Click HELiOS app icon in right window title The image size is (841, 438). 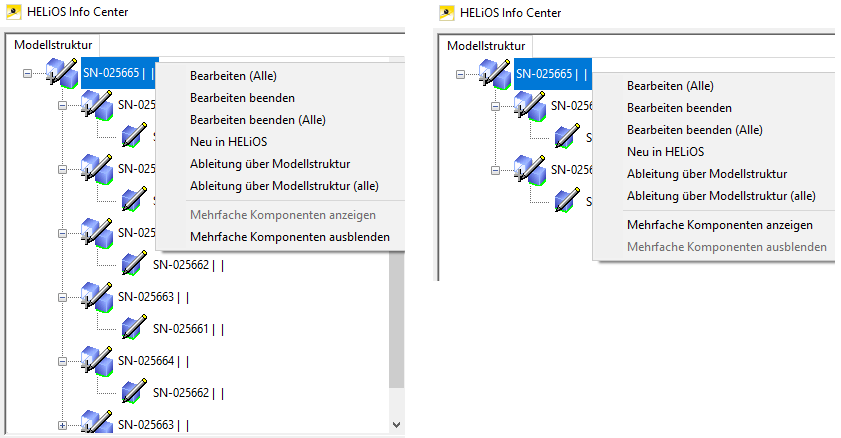(446, 13)
